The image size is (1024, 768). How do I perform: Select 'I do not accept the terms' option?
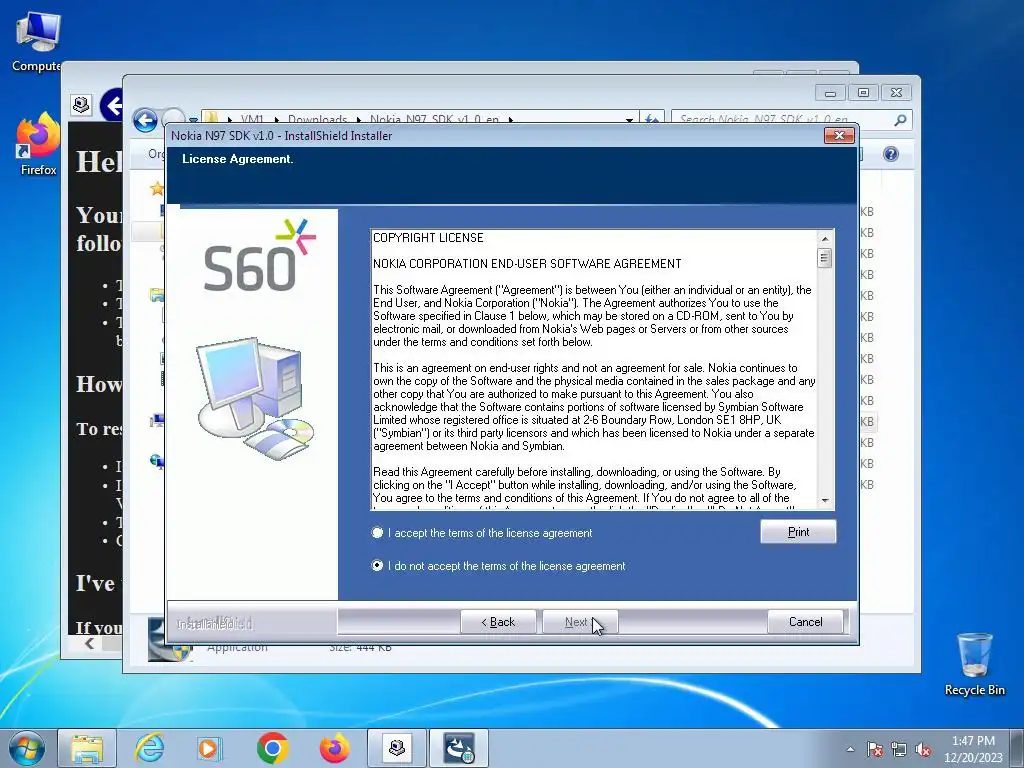click(377, 566)
